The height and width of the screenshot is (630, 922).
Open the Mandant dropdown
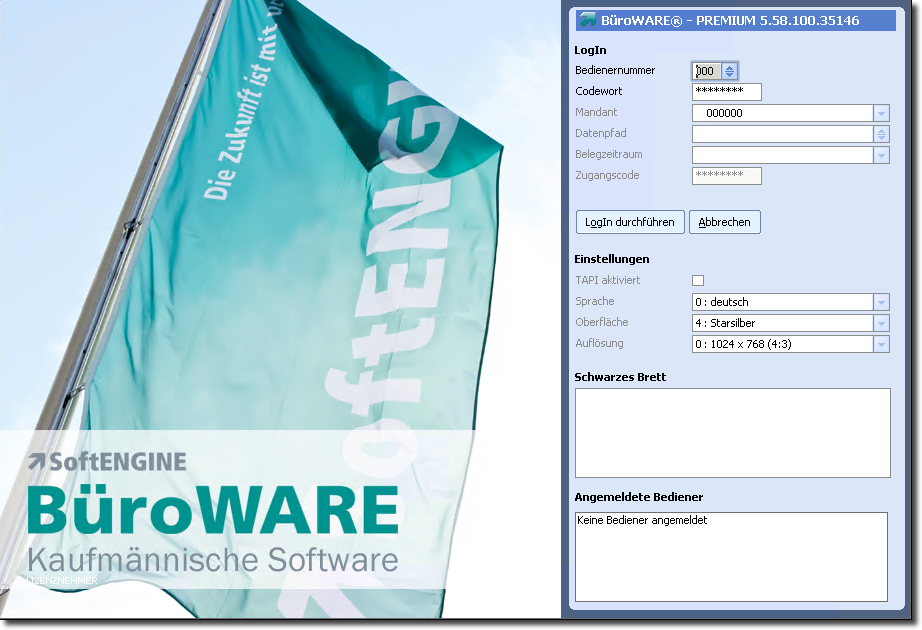[x=881, y=113]
